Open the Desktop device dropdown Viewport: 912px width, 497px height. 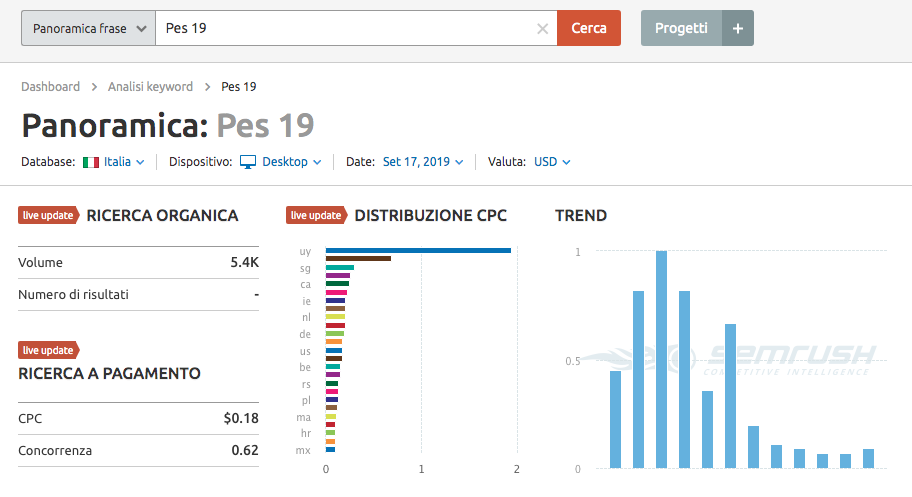291,162
